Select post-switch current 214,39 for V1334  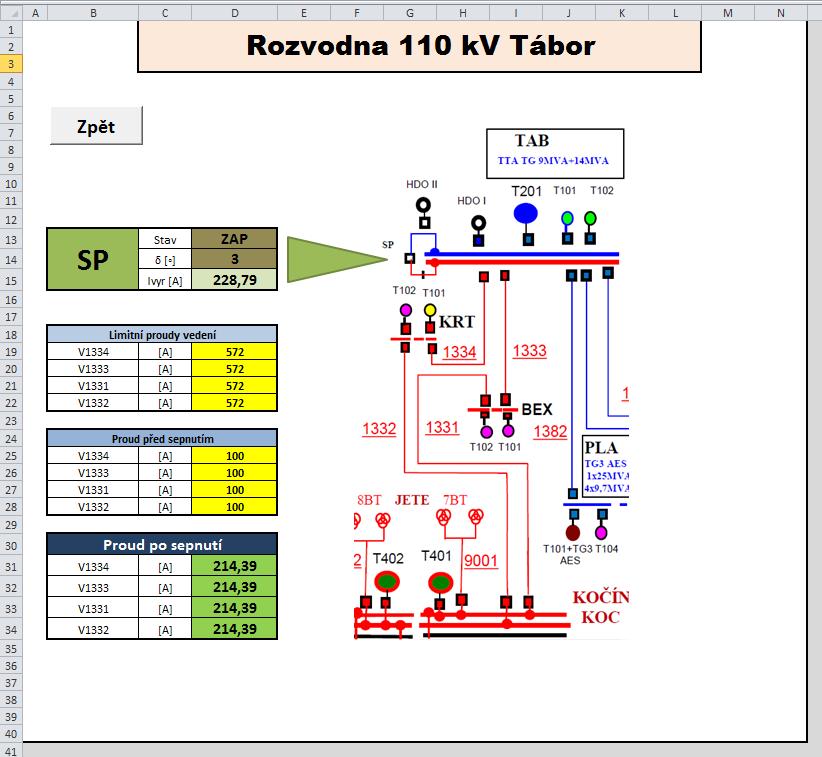coord(234,566)
